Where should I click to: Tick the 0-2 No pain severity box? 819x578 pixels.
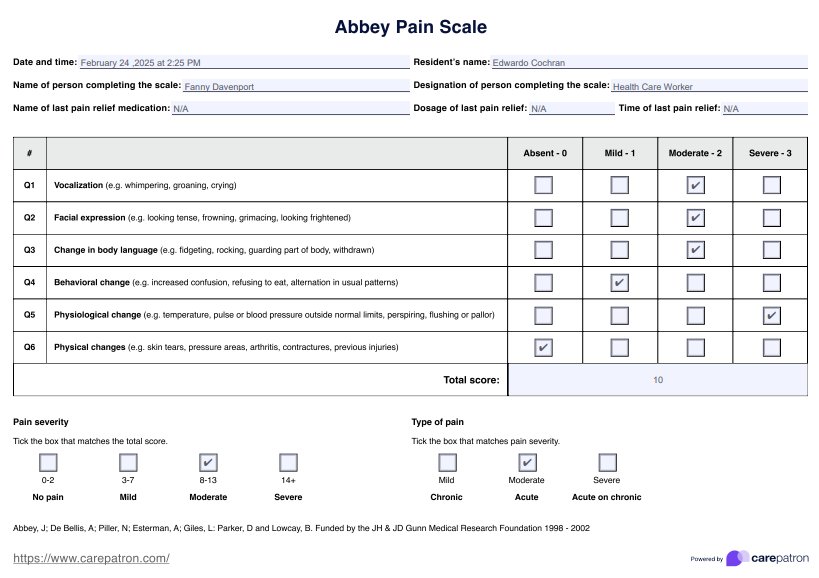pos(48,462)
